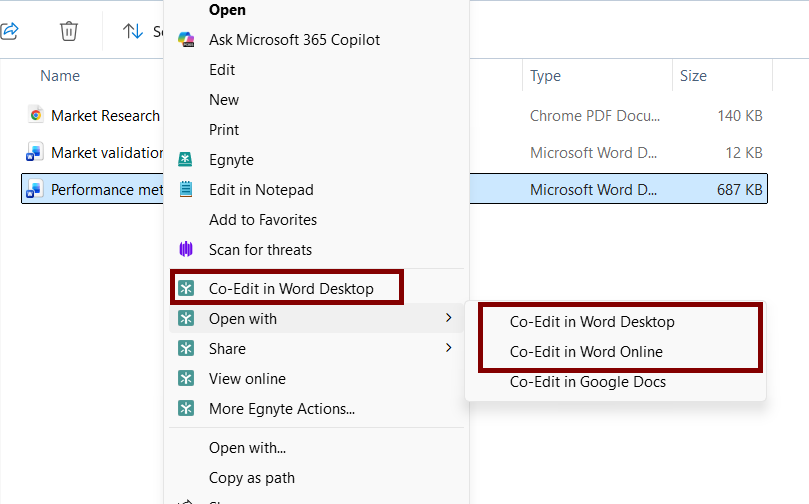The width and height of the screenshot is (809, 504).
Task: Click the Share icon in toolbar
Action: (x=9, y=31)
